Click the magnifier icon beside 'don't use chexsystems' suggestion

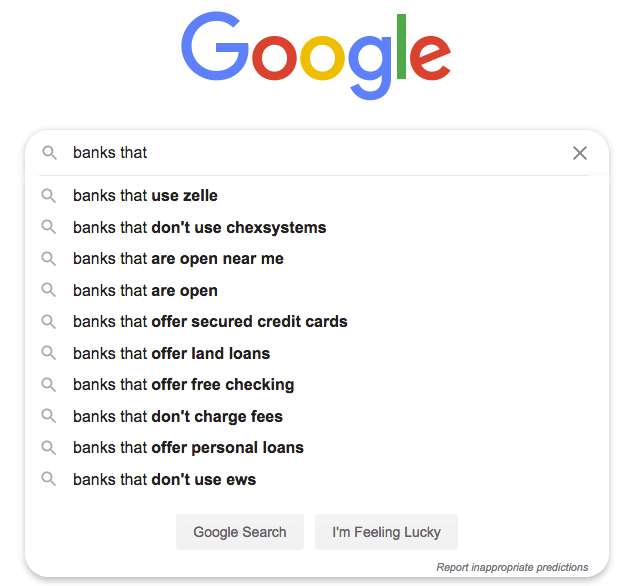49,227
